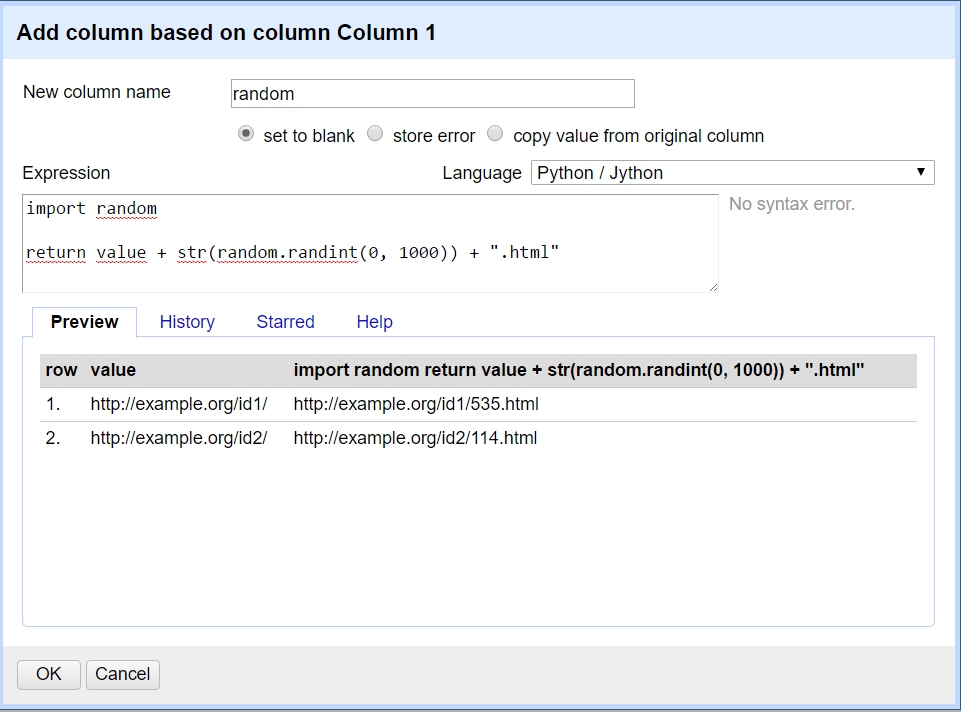Click the Language dropdown arrow

pyautogui.click(x=921, y=173)
